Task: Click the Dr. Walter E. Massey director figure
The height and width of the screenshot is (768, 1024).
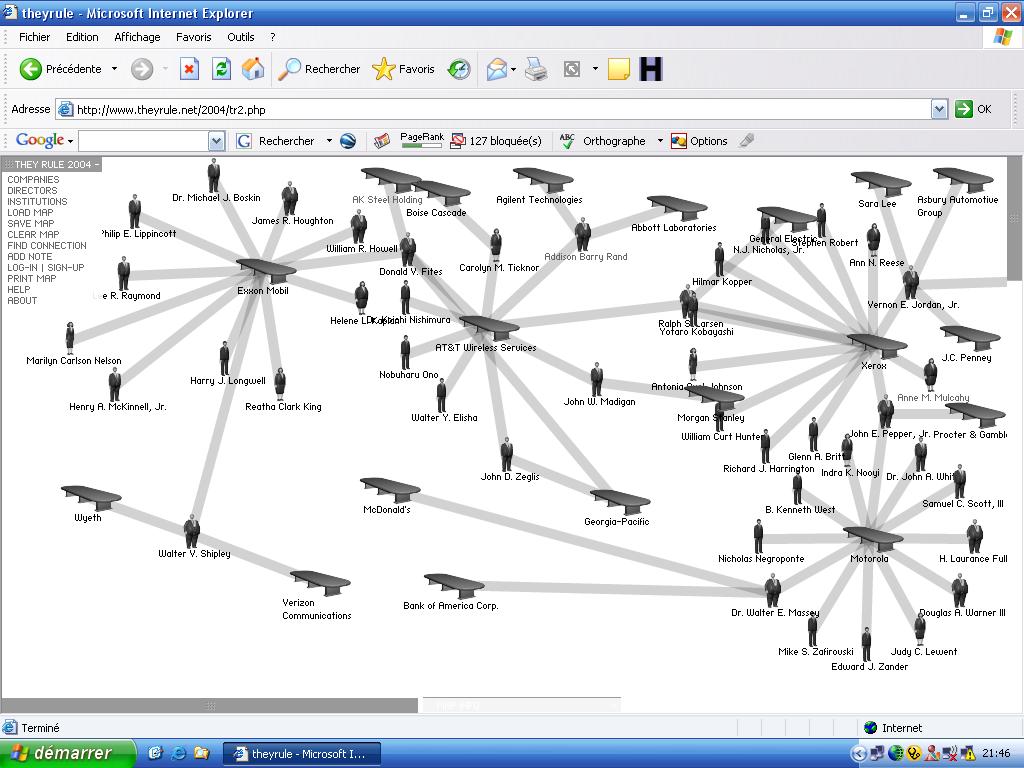Action: tap(773, 590)
